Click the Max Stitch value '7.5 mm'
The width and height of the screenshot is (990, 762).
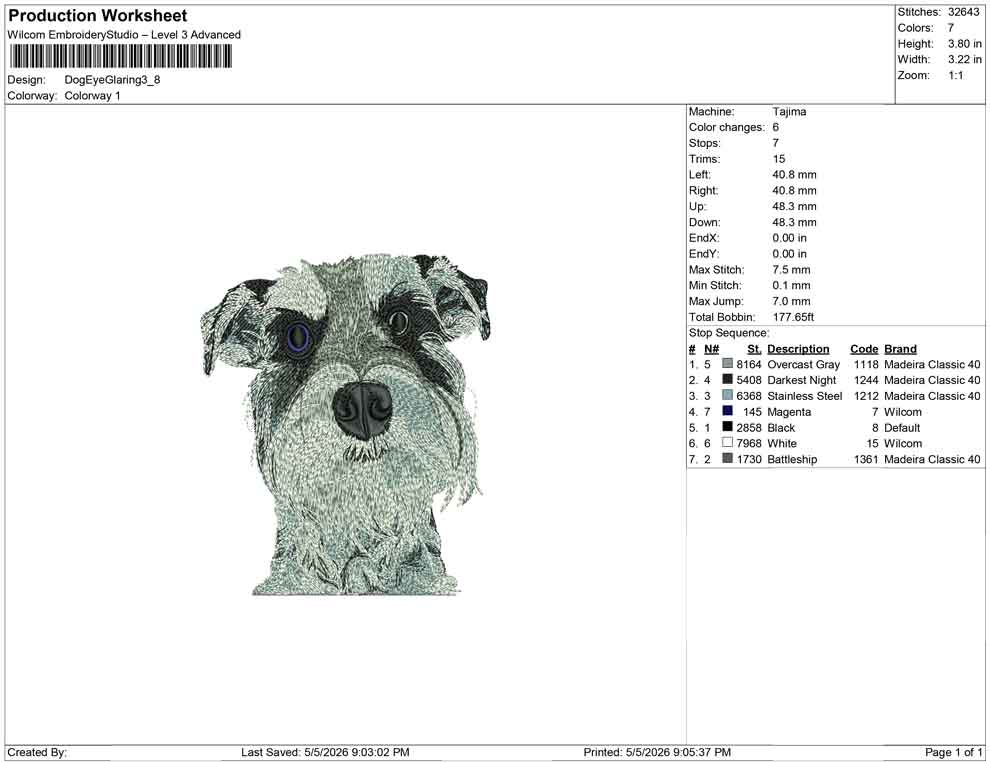(791, 270)
